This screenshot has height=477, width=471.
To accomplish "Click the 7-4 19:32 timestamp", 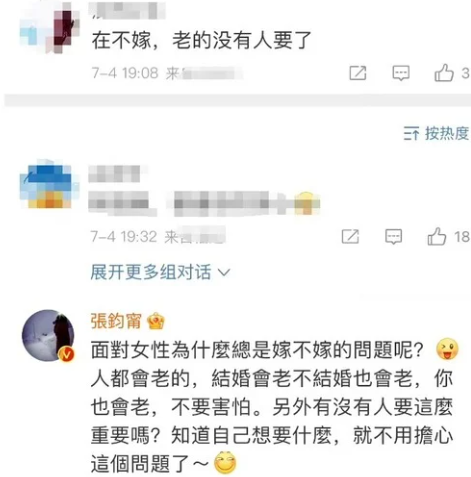I will pyautogui.click(x=124, y=237).
